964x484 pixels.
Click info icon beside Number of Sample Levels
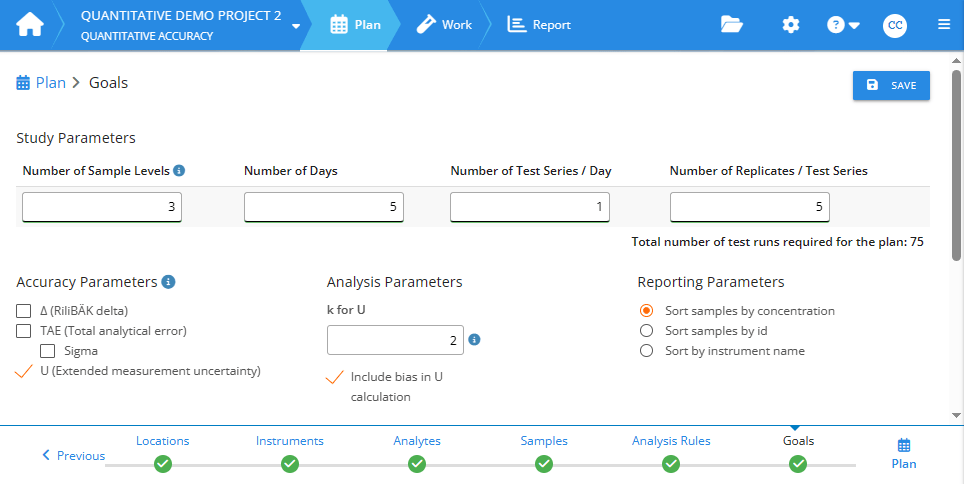pos(179,171)
